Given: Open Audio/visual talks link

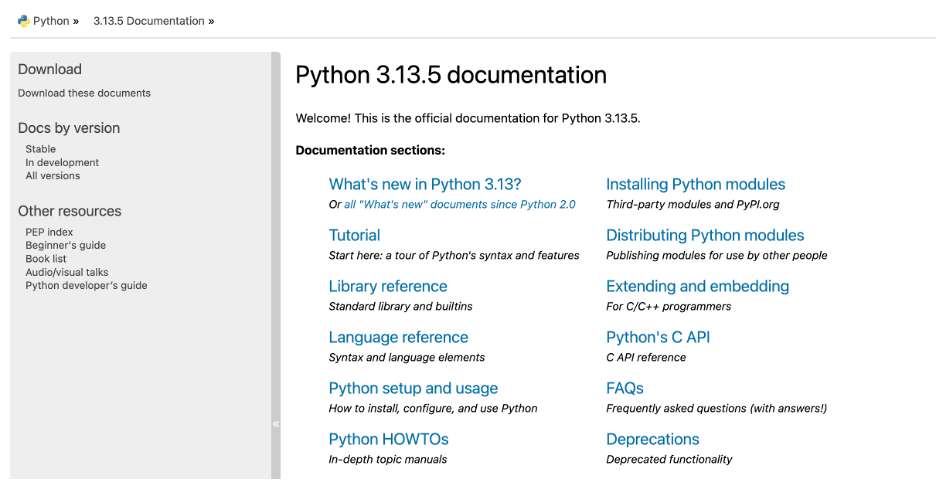Looking at the screenshot, I should click(x=67, y=272).
